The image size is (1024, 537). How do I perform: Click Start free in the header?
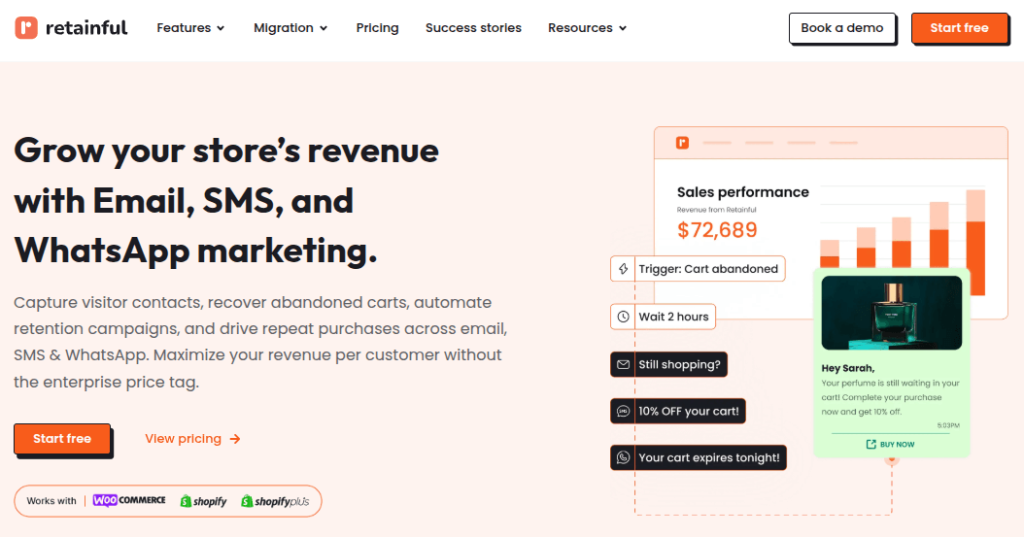[x=959, y=28]
